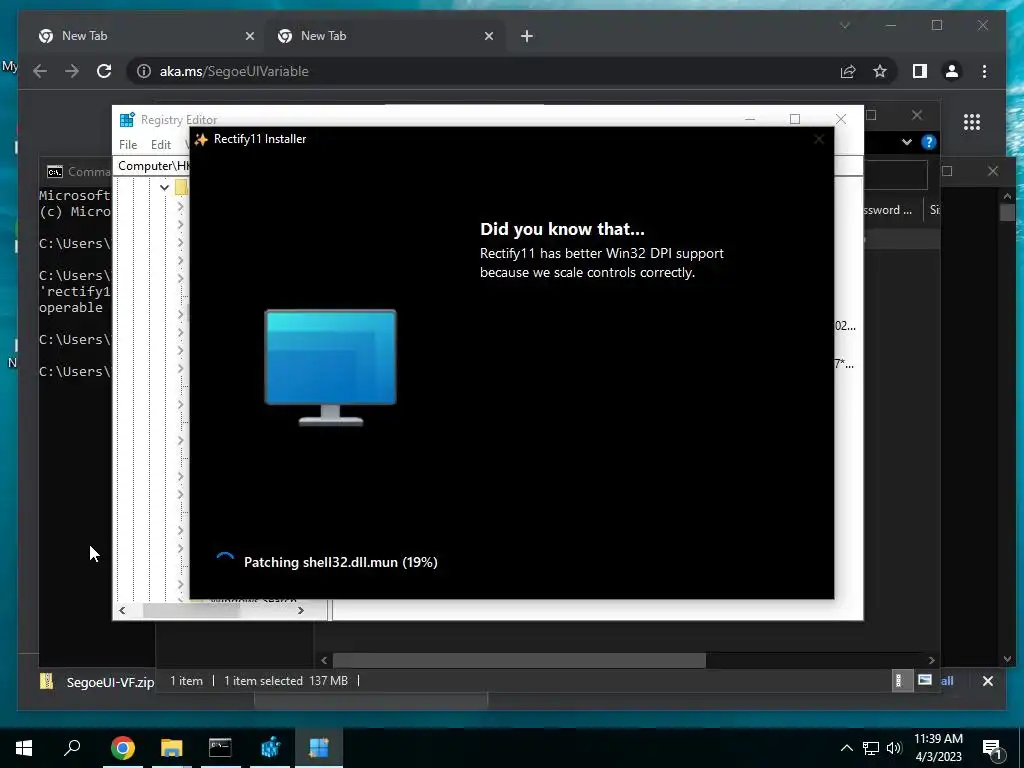
Task: Open Command Prompt from taskbar
Action: 220,748
